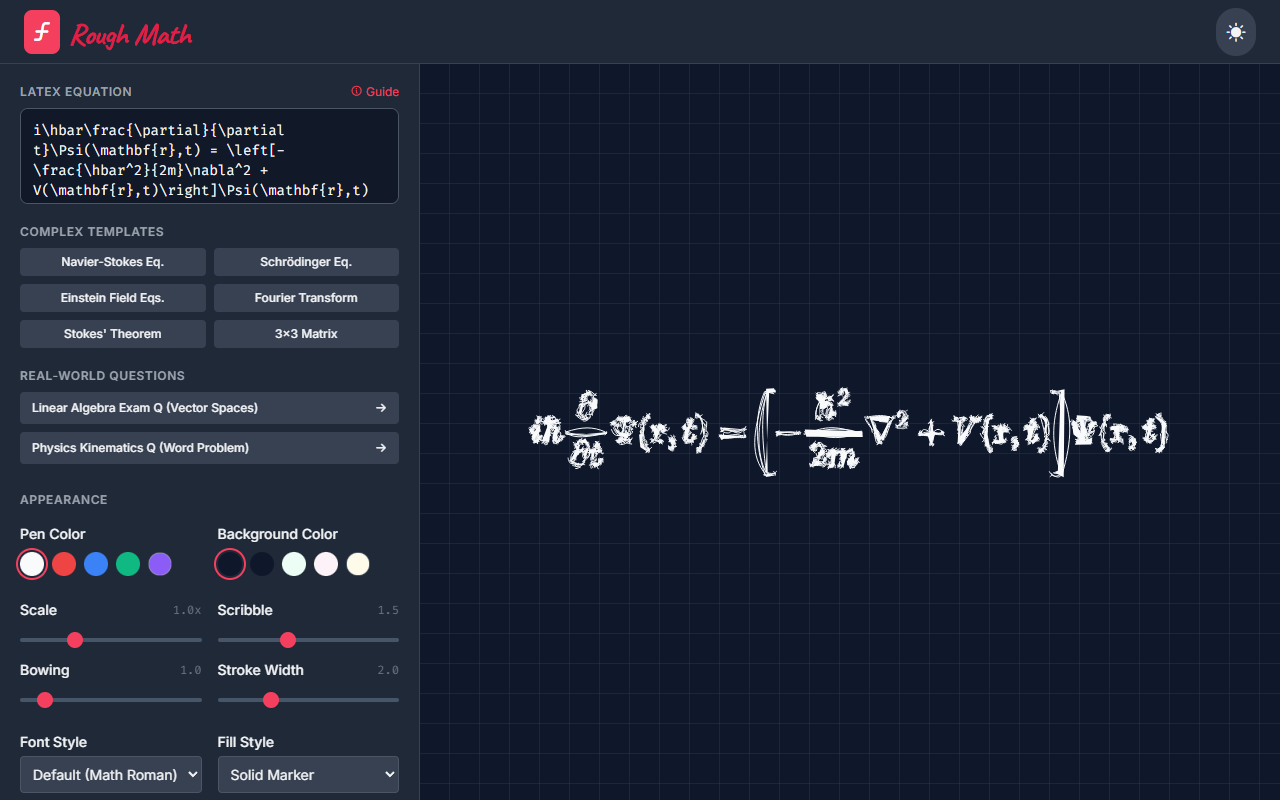Image resolution: width=1280 pixels, height=800 pixels.
Task: Select the red pen color
Action: 64,564
